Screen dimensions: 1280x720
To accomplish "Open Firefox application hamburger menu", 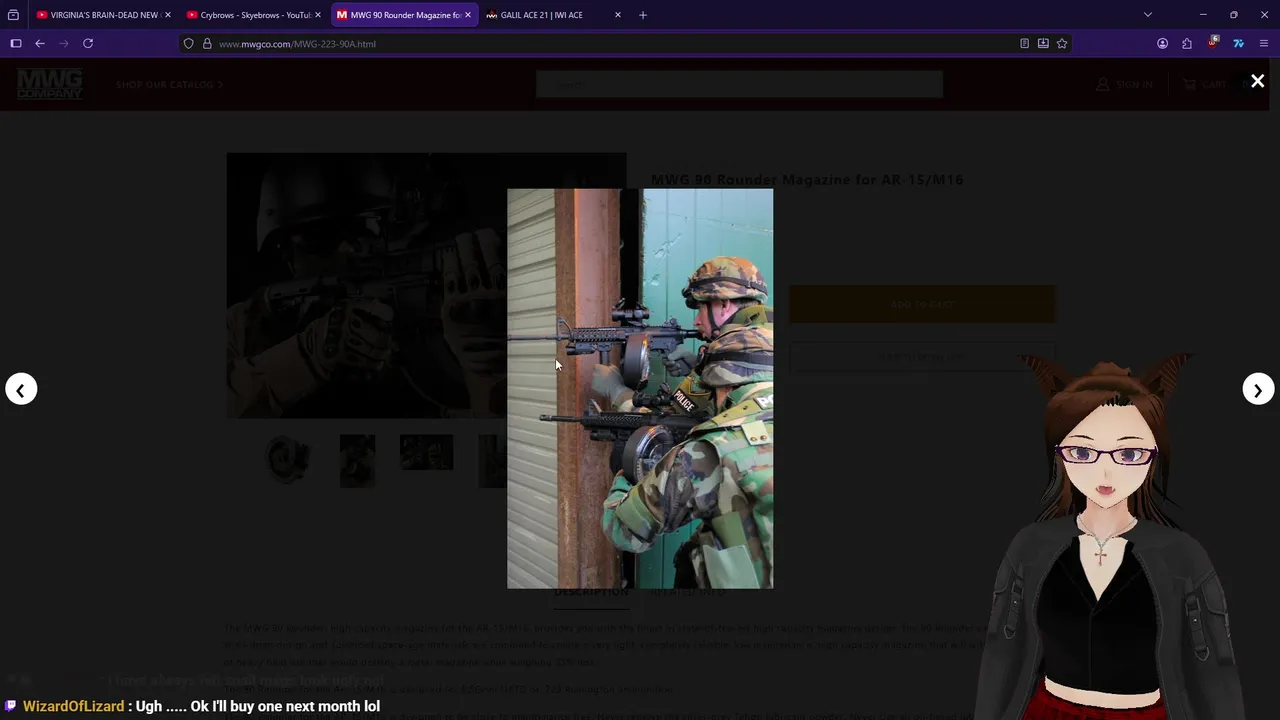I will tap(1264, 43).
